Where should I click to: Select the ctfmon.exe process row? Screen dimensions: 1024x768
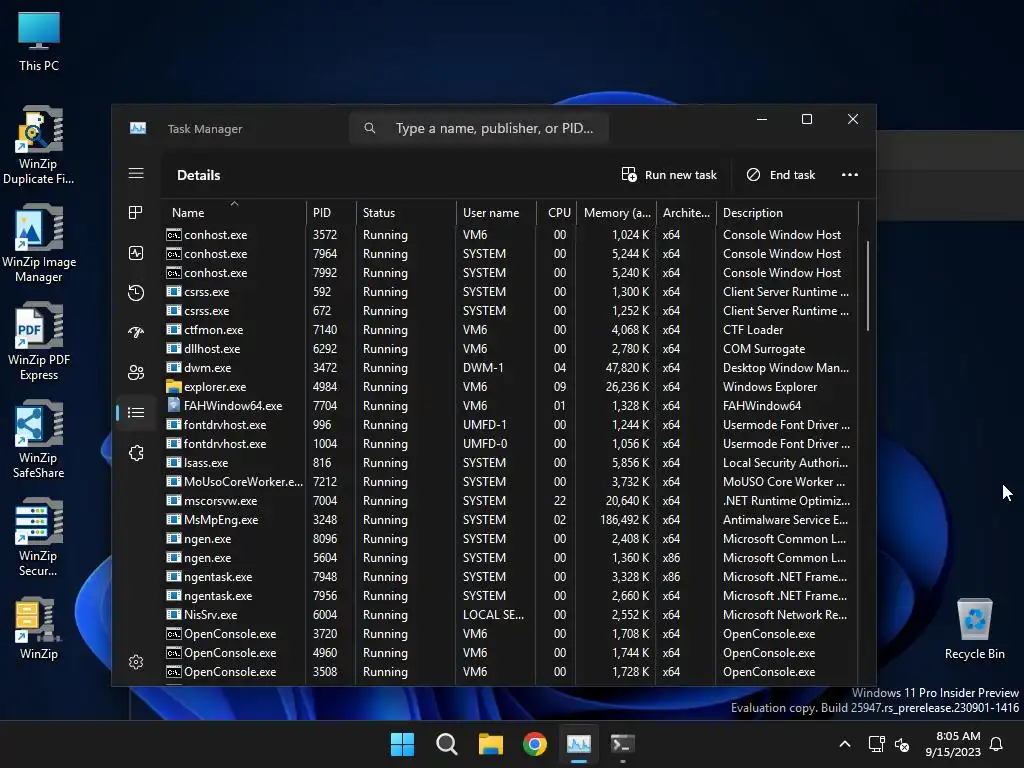point(509,330)
